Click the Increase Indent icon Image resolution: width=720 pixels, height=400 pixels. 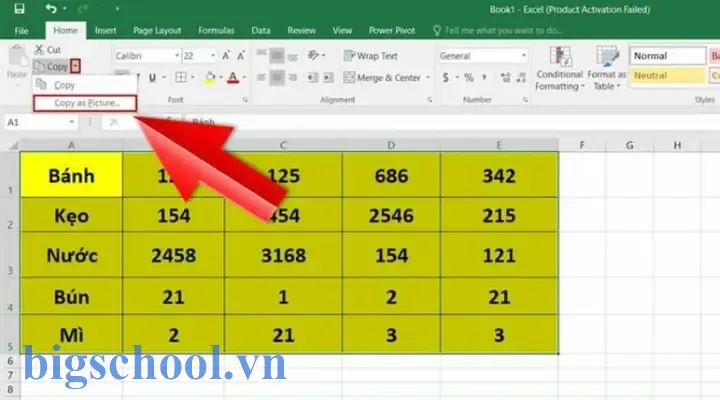point(329,78)
